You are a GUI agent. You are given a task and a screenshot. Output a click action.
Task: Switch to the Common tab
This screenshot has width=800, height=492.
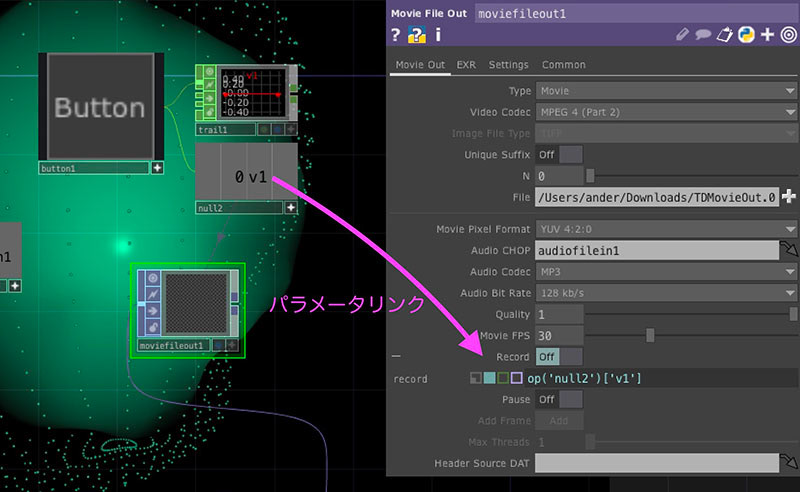(x=563, y=65)
